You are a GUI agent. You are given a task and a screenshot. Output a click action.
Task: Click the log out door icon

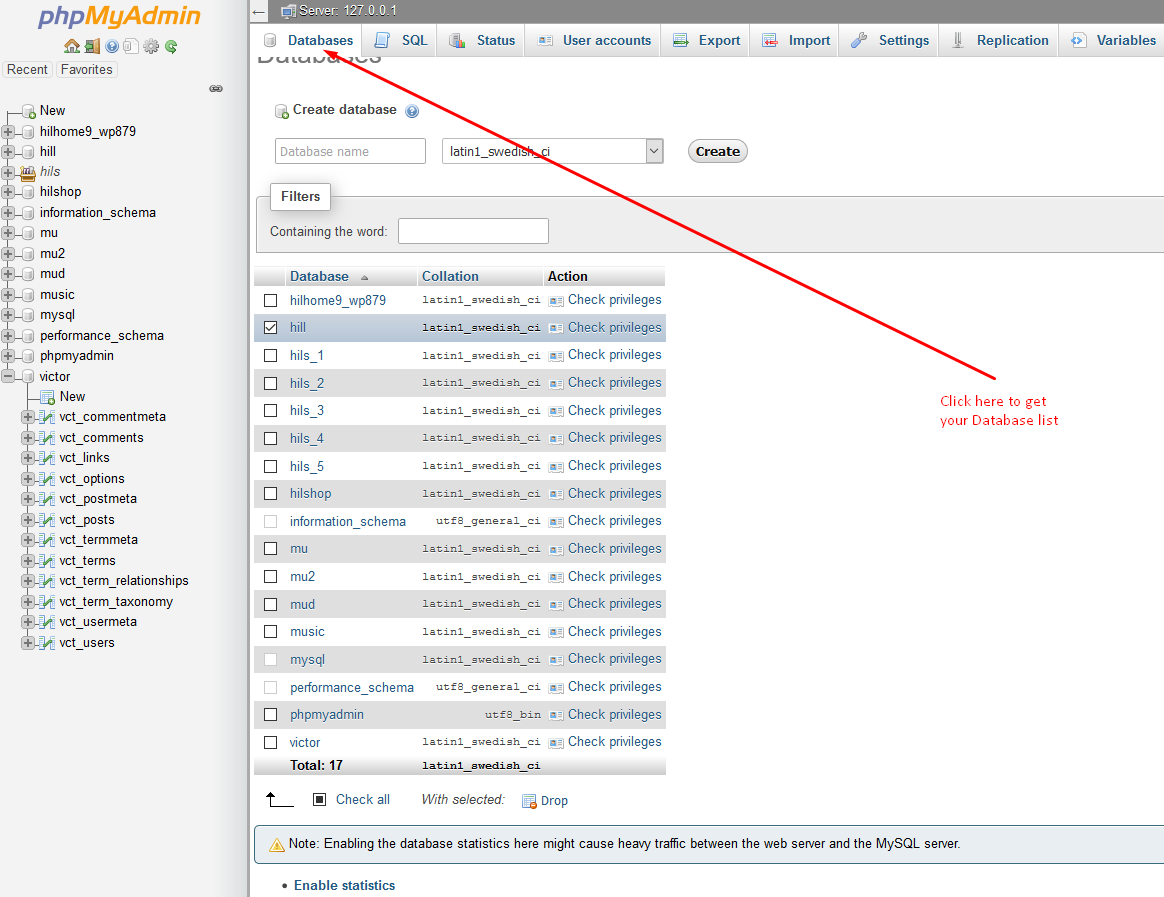click(x=91, y=46)
